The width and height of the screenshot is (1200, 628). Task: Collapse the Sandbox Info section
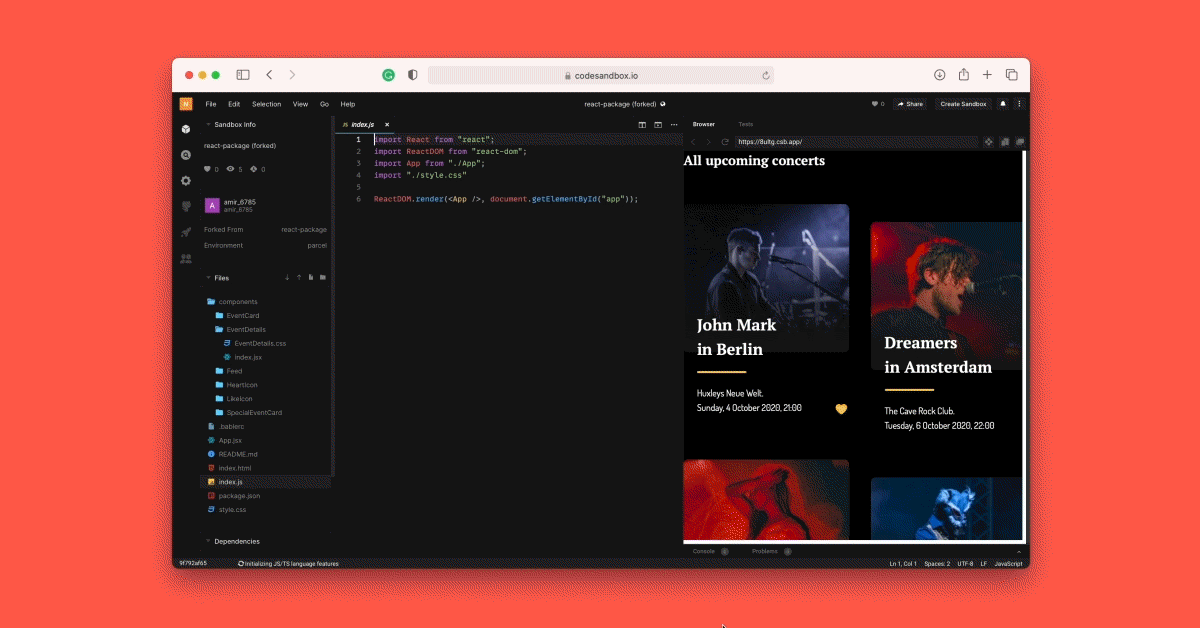point(208,125)
